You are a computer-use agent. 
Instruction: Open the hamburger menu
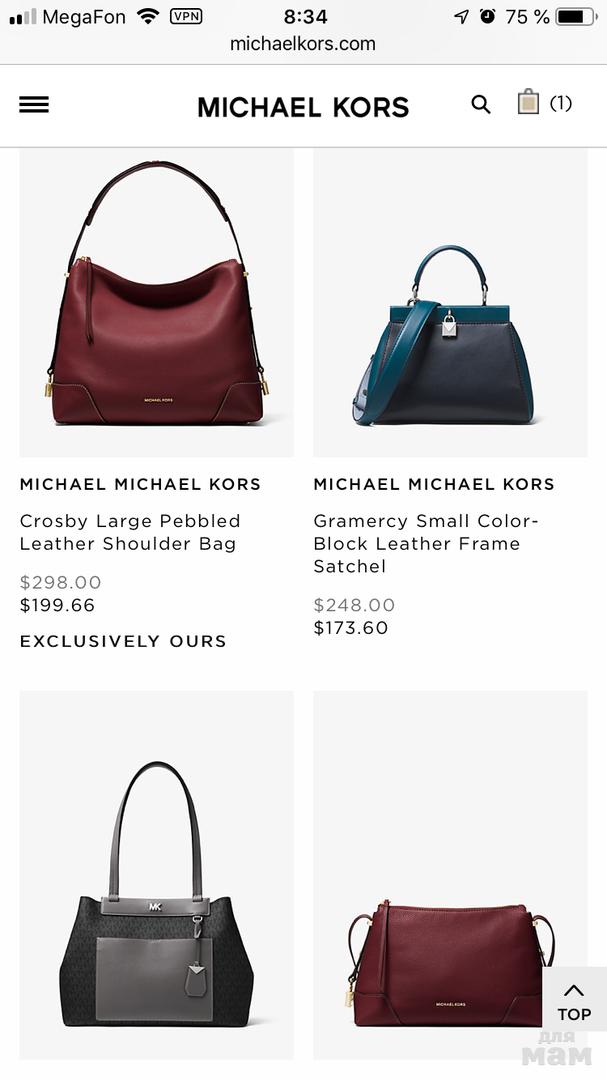coord(34,105)
